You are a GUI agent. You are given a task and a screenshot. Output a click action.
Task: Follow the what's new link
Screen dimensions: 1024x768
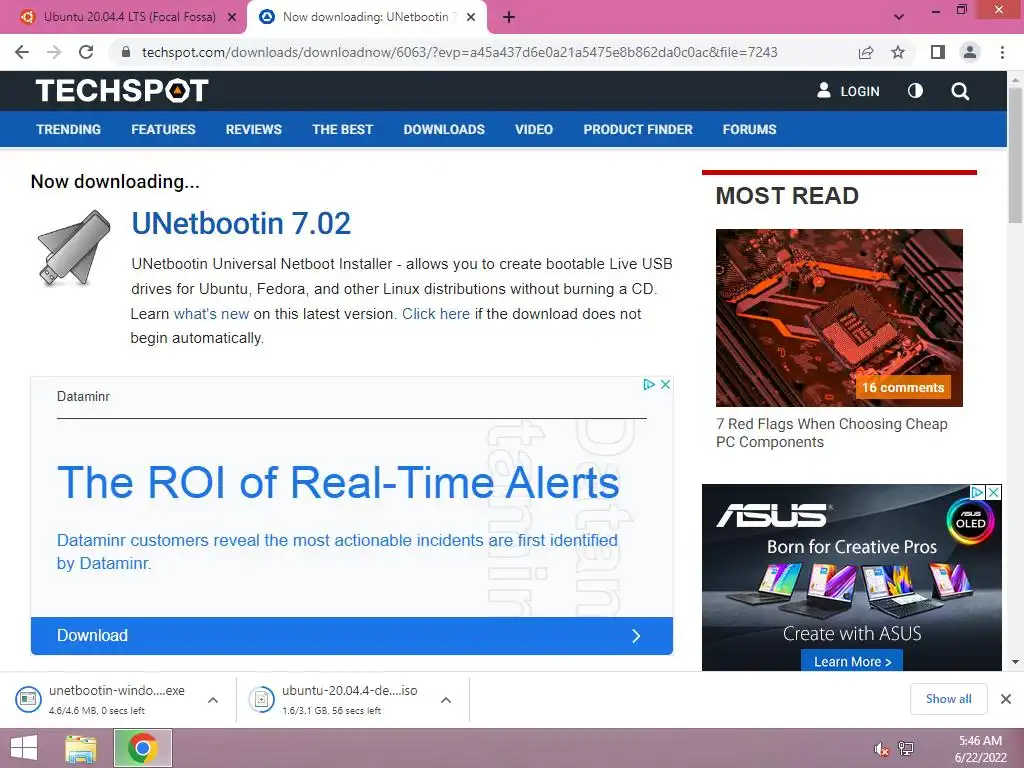coord(212,313)
